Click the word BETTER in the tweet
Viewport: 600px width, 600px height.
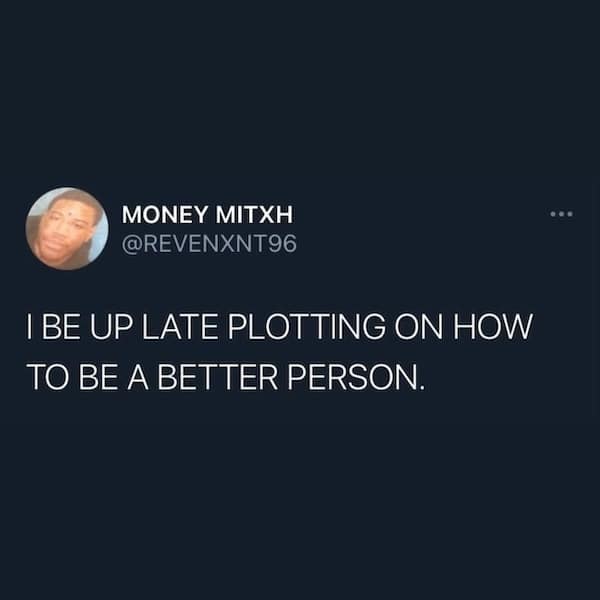coord(218,377)
